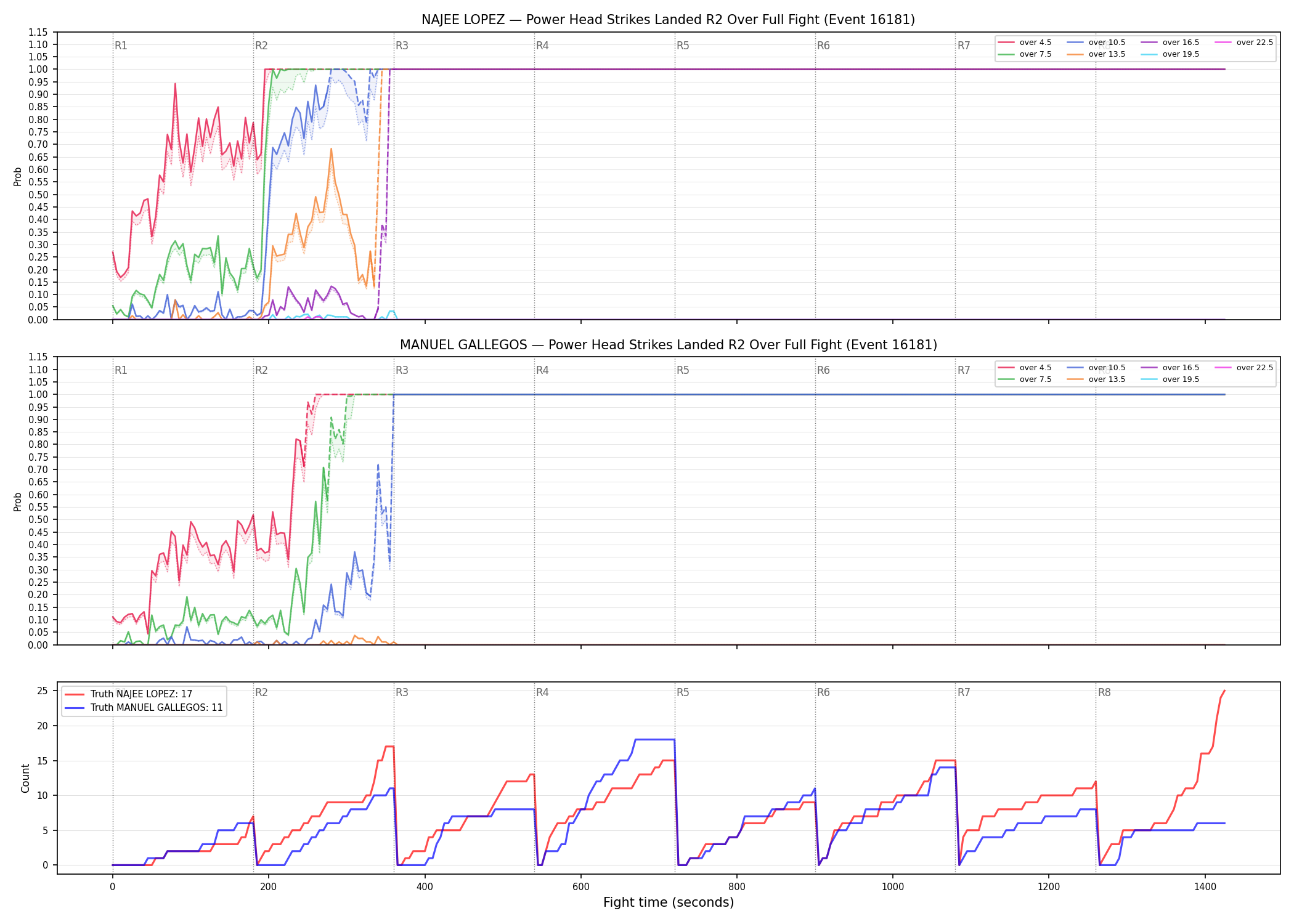Viewport: 1294px width, 924px height.
Task: Click the 1000 tick on the x-axis
Action: 893,887
